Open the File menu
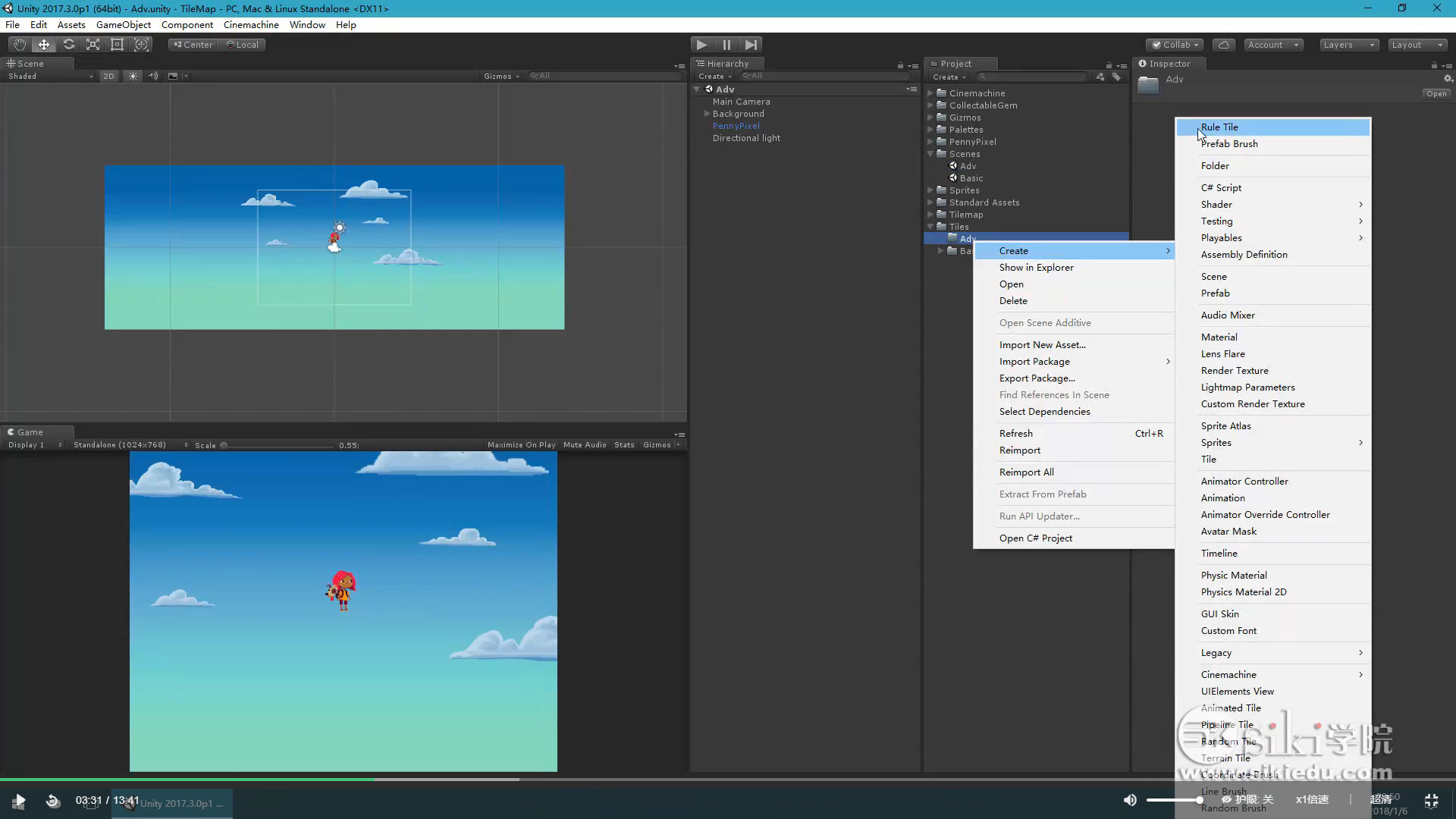 coord(12,25)
